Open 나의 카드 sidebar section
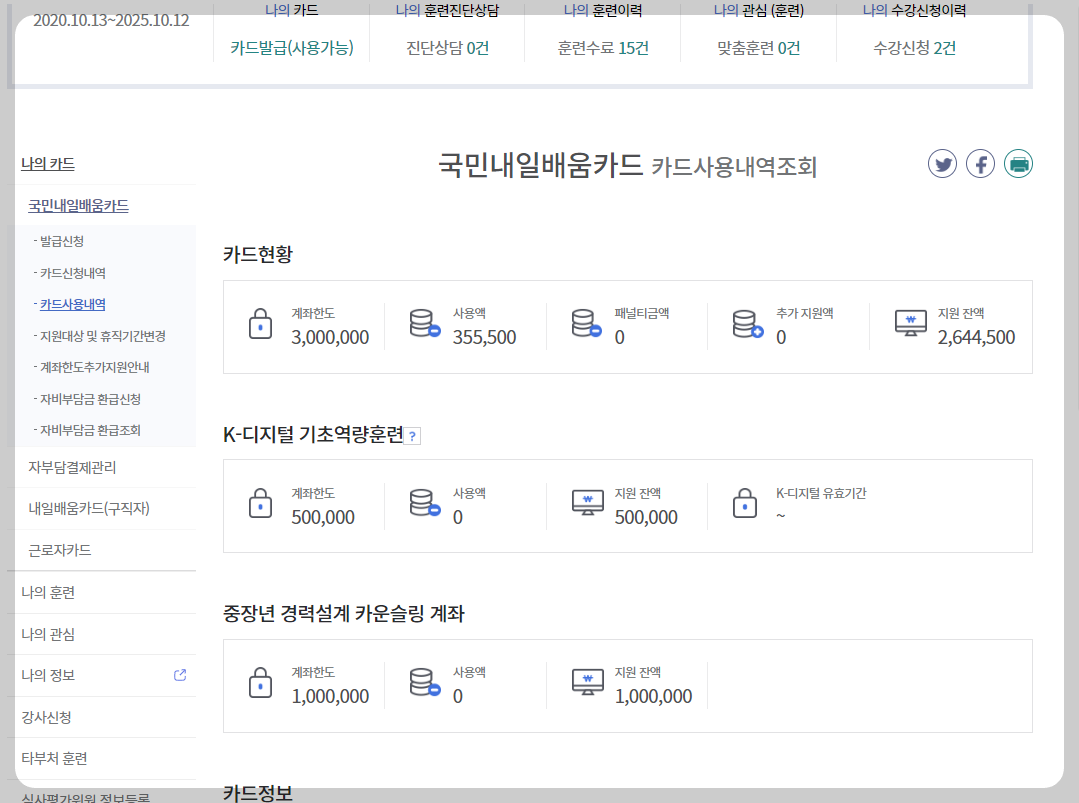 pos(48,164)
